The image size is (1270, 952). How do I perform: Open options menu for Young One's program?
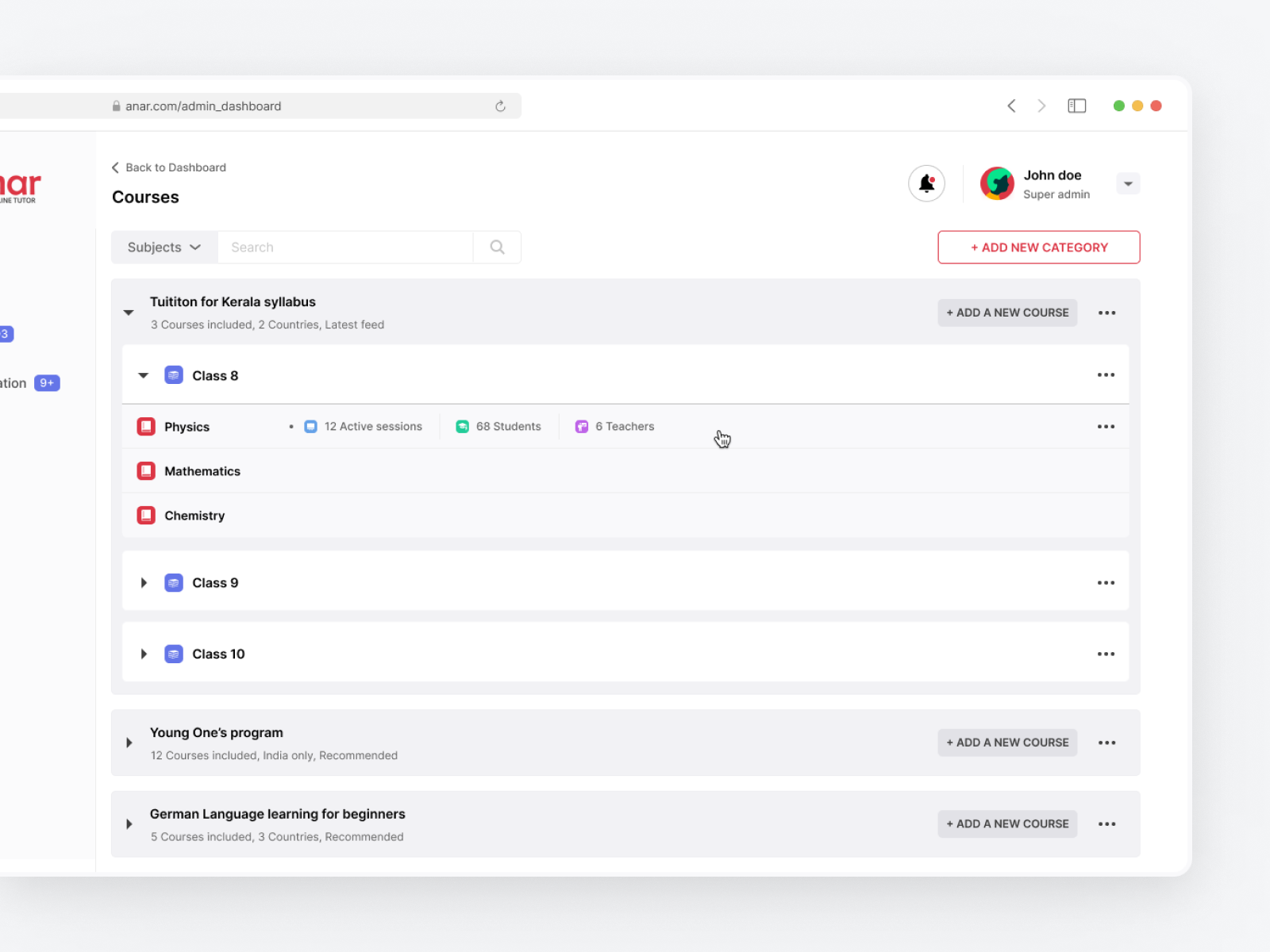tap(1107, 743)
